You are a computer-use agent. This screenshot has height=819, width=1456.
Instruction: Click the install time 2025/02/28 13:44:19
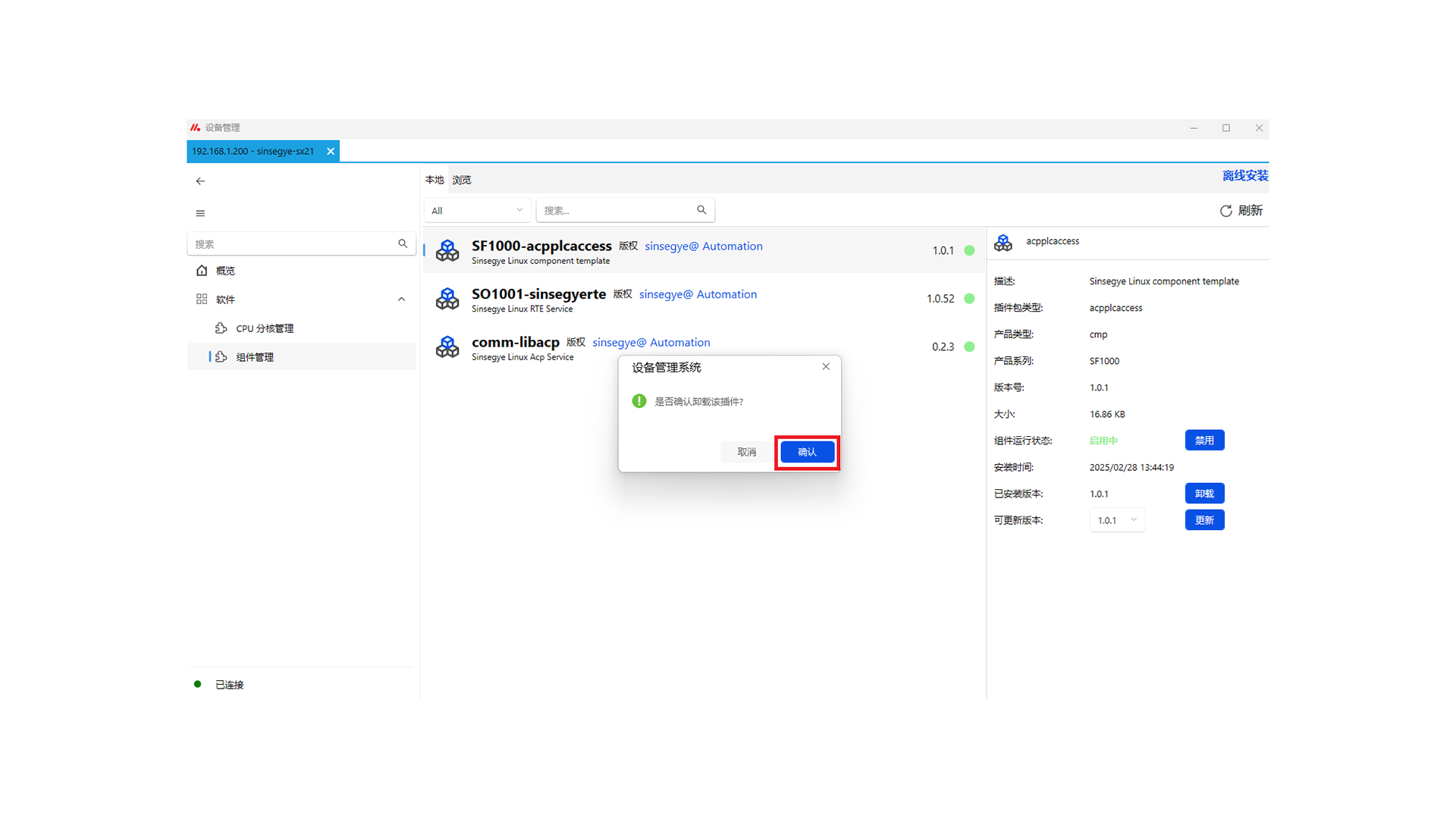click(x=1131, y=468)
